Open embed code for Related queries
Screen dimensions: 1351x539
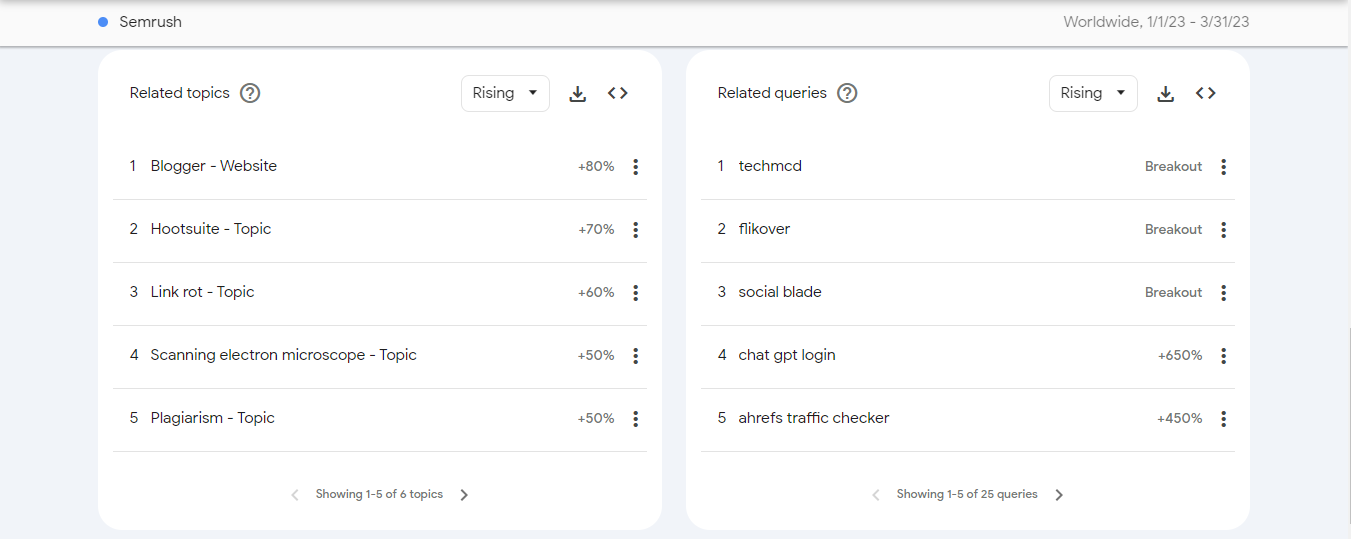tap(1206, 93)
